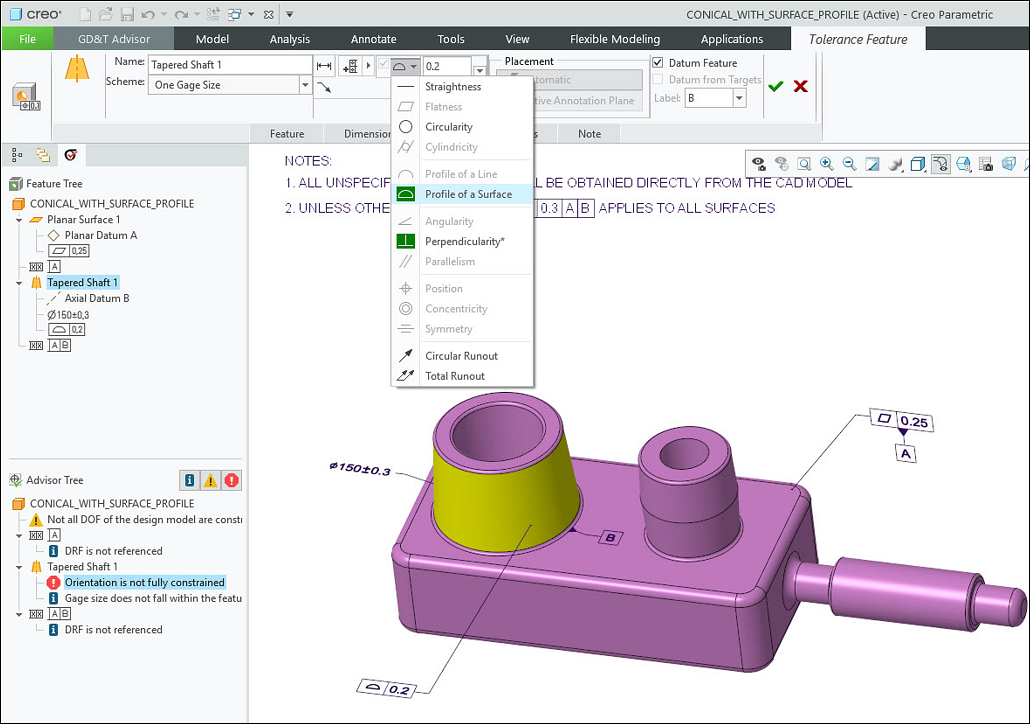Select Perpendicularity* from the list
This screenshot has height=724, width=1030.
tap(462, 241)
